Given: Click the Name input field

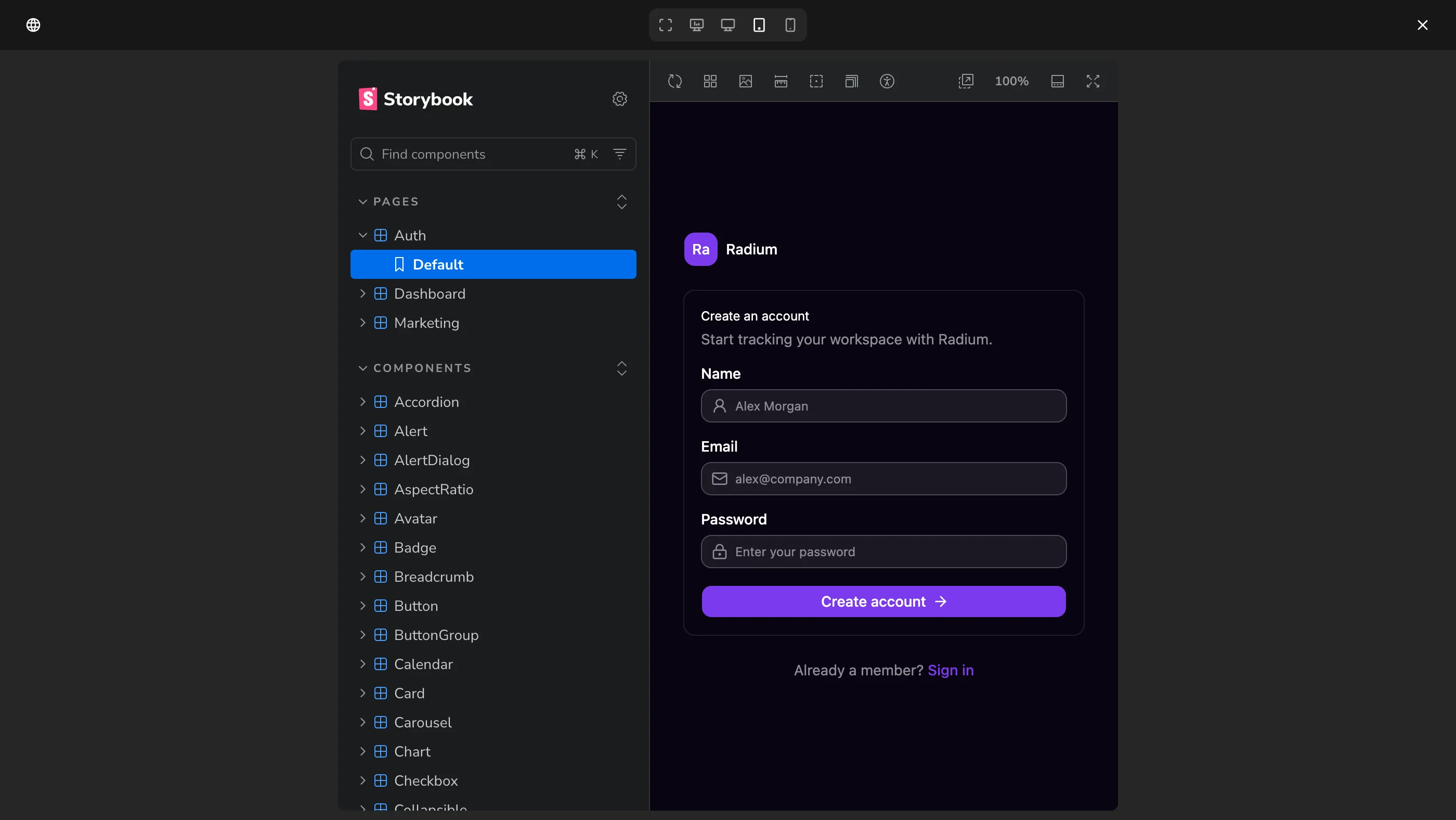Looking at the screenshot, I should (883, 406).
